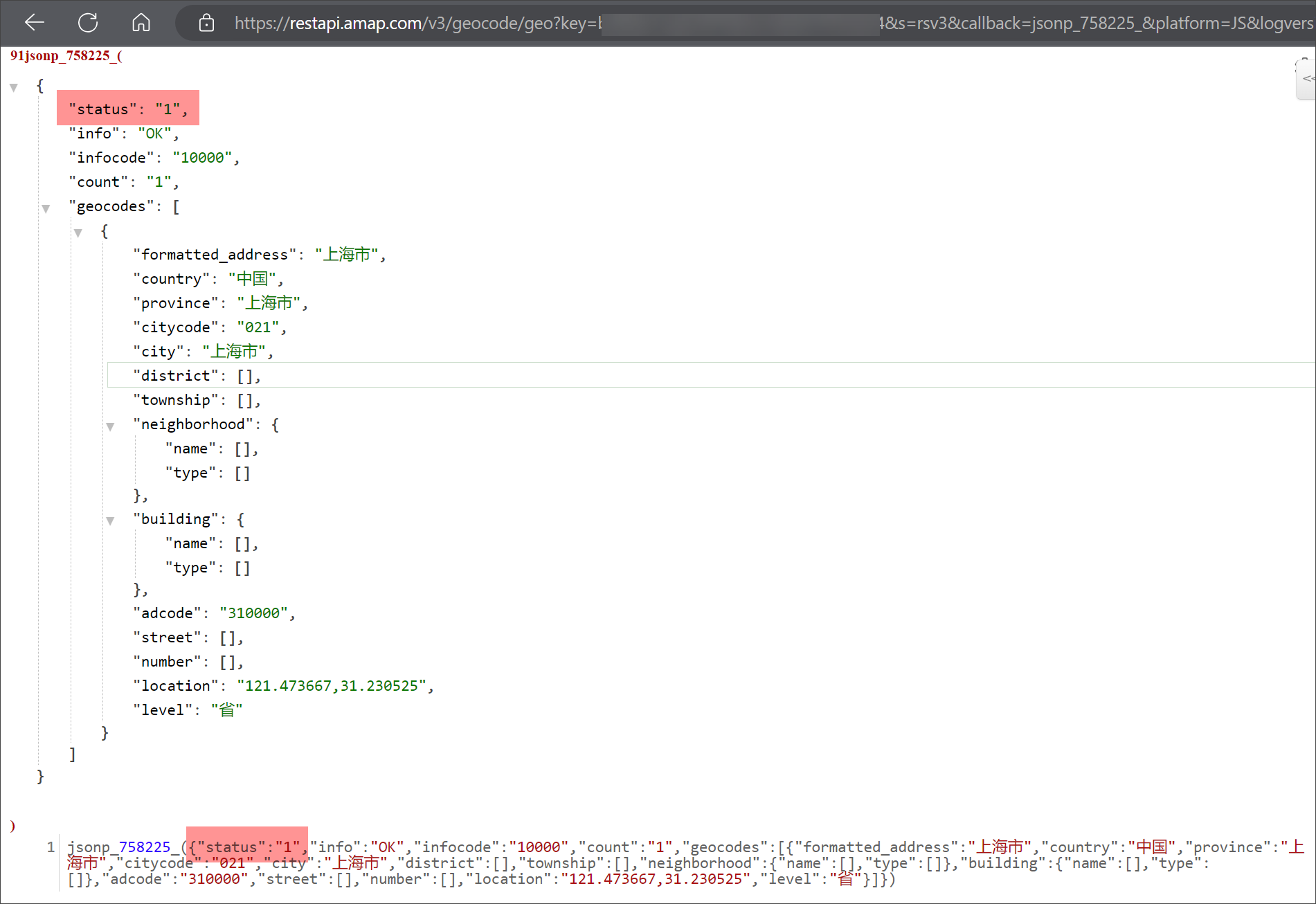Screen dimensions: 1316x904
Task: Select the "status": "1" line
Action: coord(128,109)
